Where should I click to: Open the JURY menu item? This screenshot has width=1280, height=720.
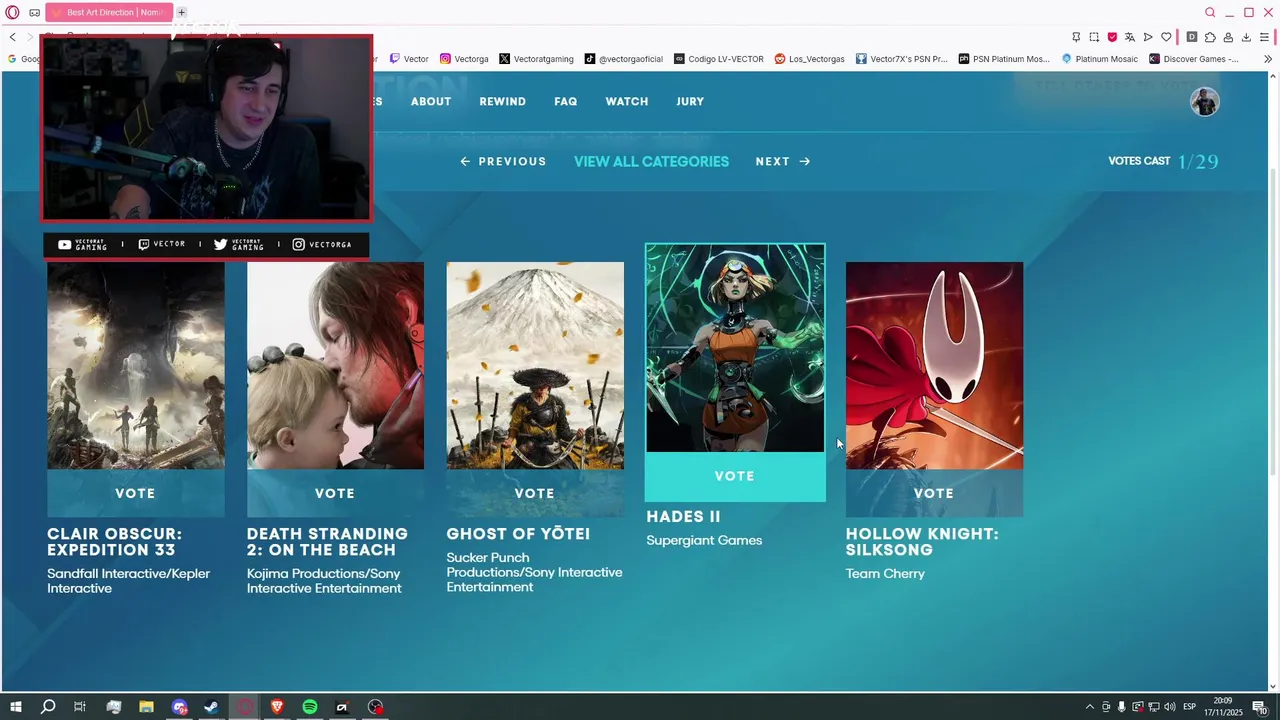[690, 102]
